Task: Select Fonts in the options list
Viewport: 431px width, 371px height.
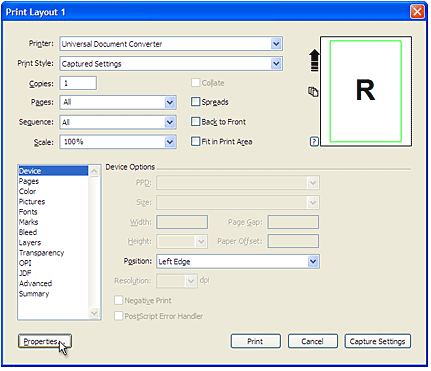Action: 53,212
